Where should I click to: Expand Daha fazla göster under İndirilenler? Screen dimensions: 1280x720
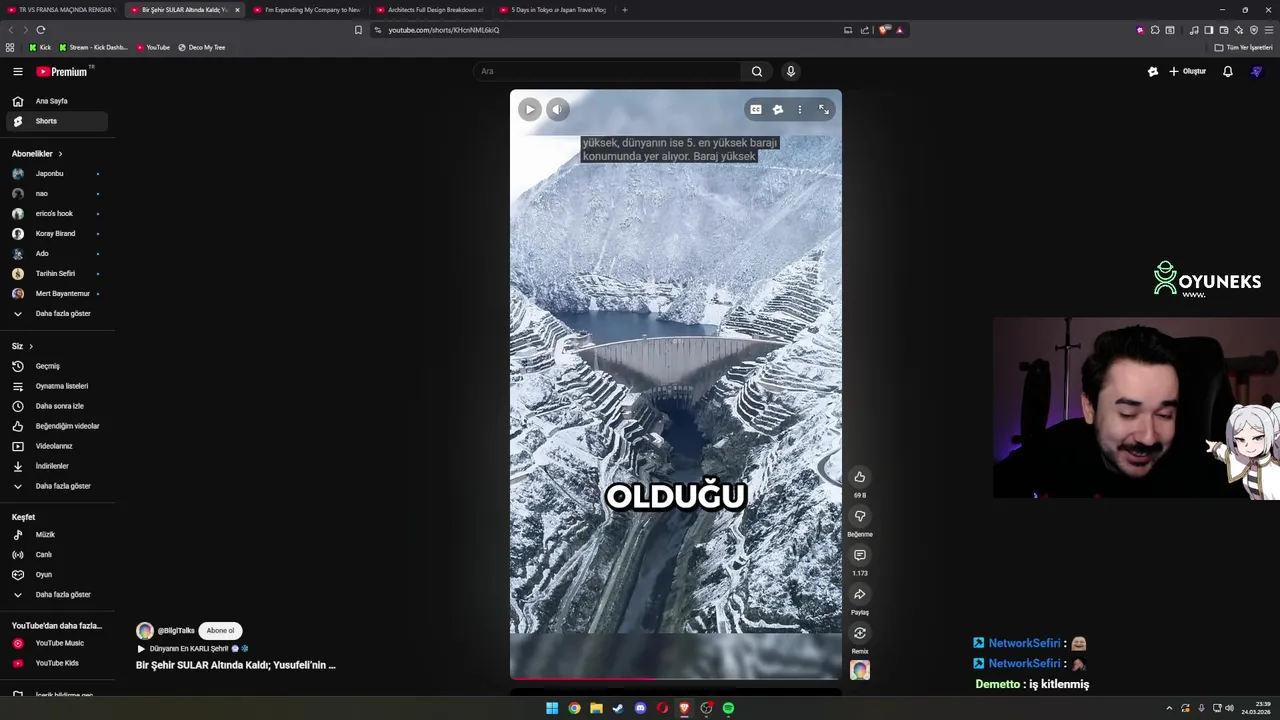click(56, 486)
